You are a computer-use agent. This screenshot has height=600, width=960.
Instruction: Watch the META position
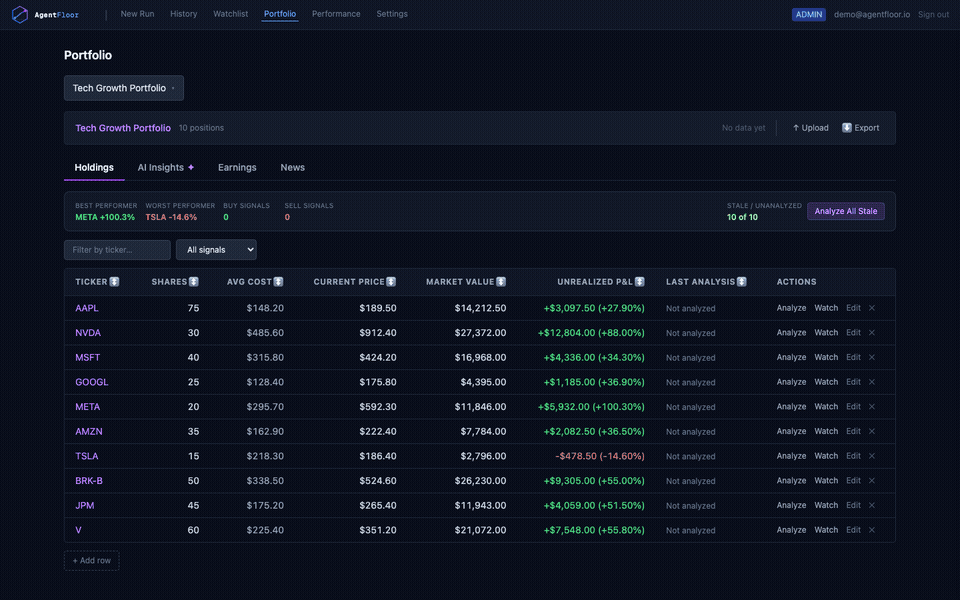click(826, 407)
